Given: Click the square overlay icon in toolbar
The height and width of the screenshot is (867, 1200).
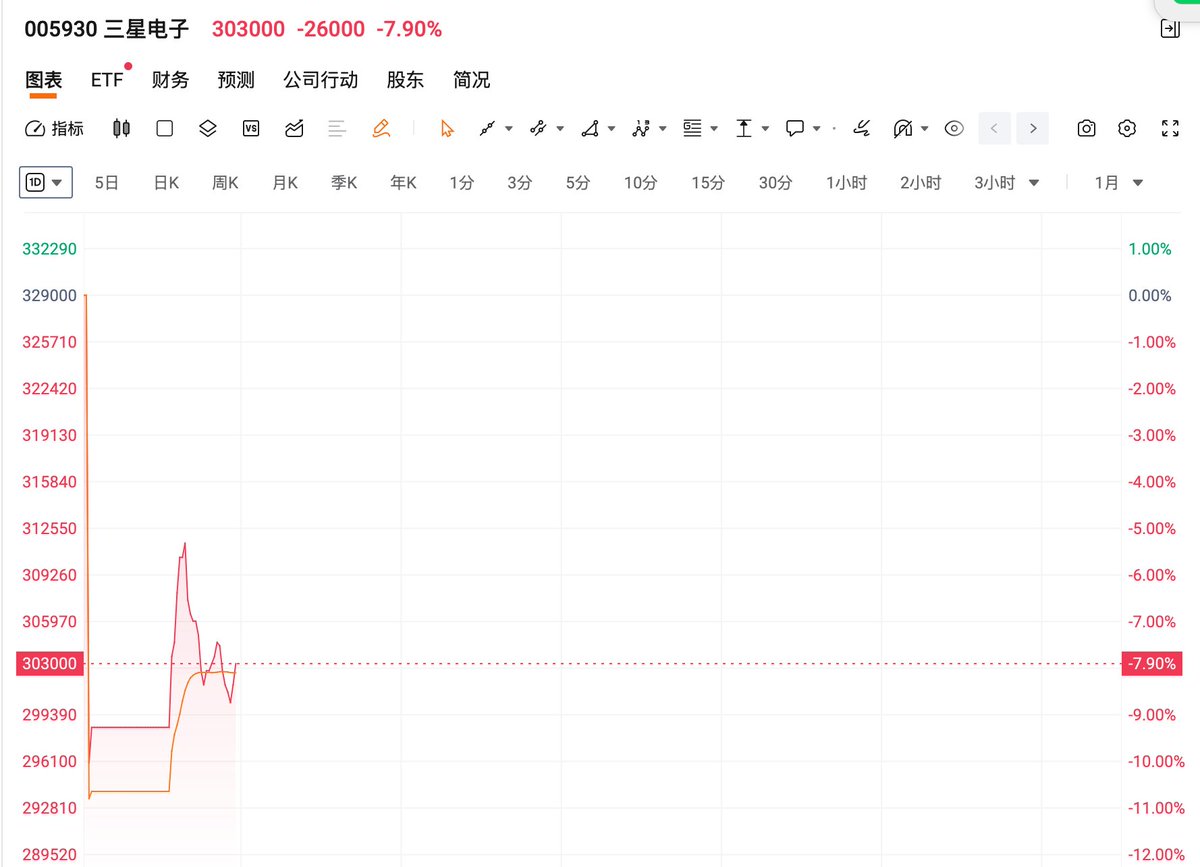Looking at the screenshot, I should [x=165, y=128].
